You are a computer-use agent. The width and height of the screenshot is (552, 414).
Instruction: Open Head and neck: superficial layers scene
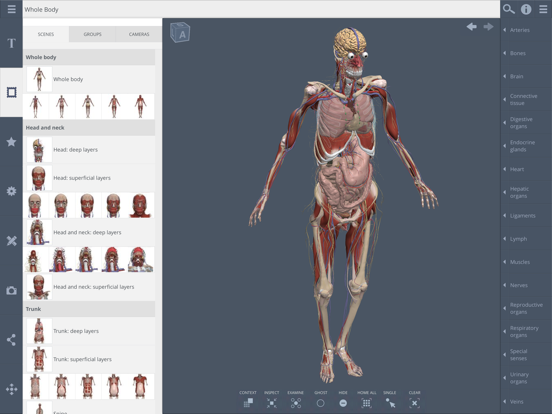[x=89, y=287]
